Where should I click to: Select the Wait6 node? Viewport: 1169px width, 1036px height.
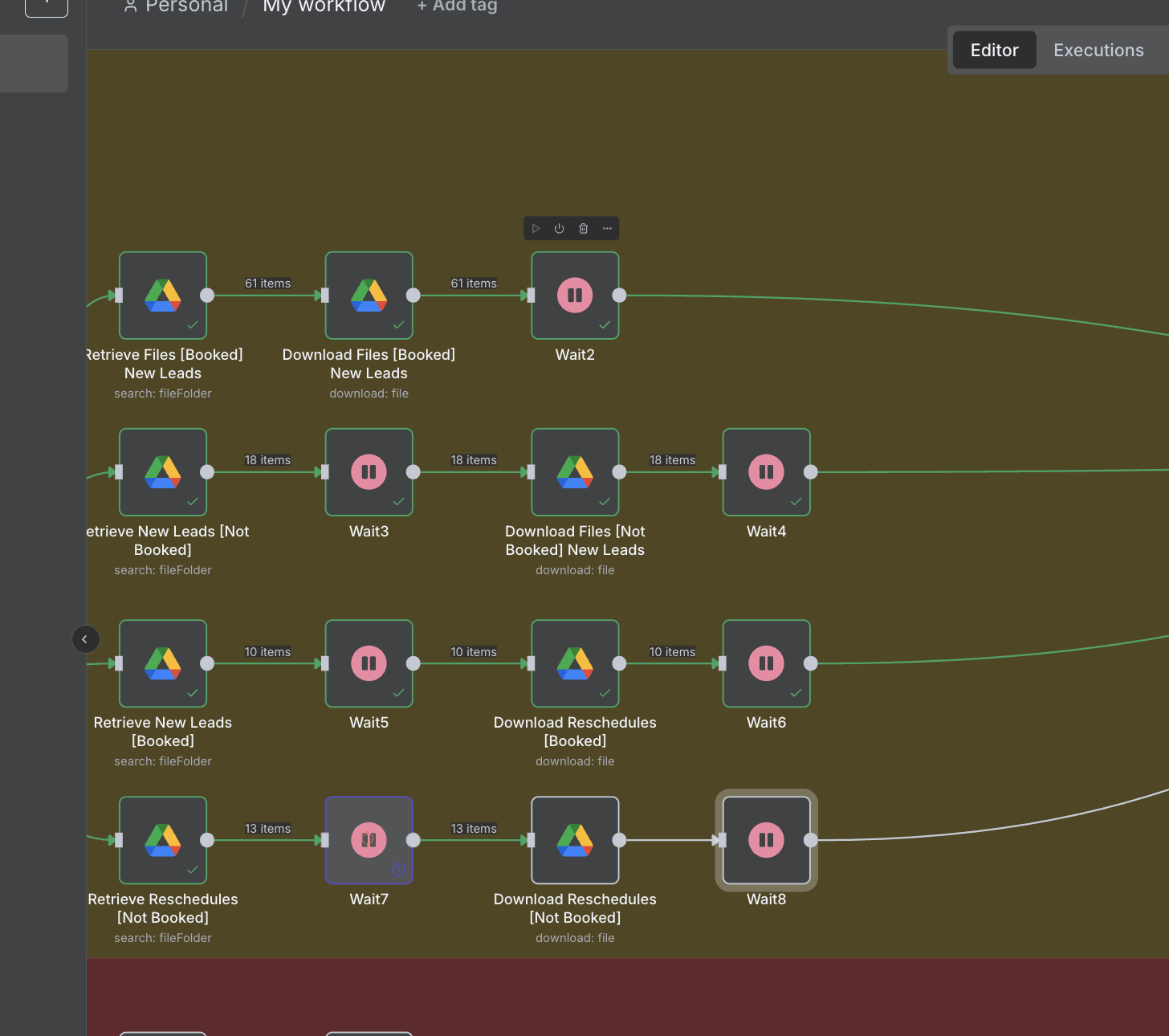(x=767, y=663)
